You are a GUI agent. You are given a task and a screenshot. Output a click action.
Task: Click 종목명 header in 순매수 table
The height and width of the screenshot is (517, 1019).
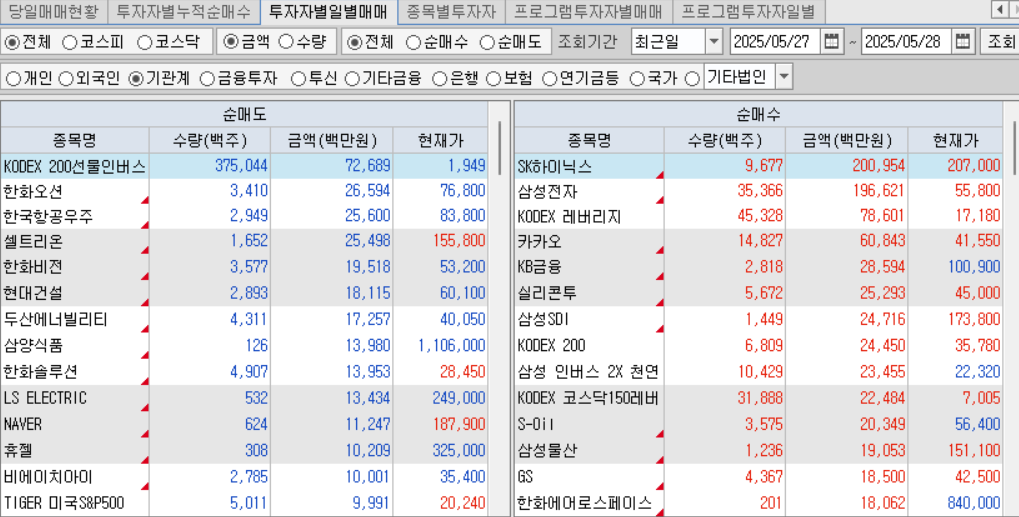tap(589, 140)
